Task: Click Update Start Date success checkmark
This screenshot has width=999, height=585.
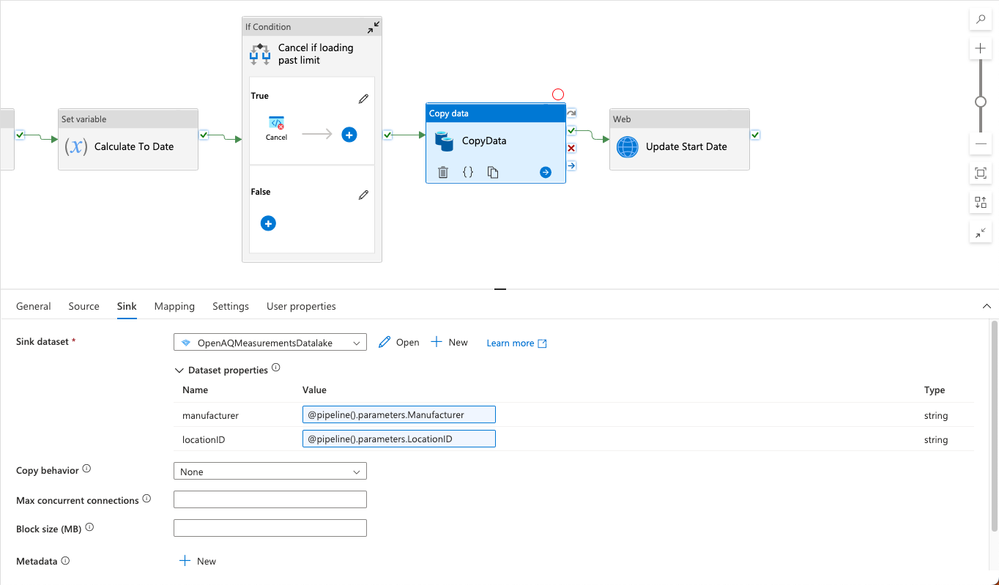Action: click(x=755, y=135)
